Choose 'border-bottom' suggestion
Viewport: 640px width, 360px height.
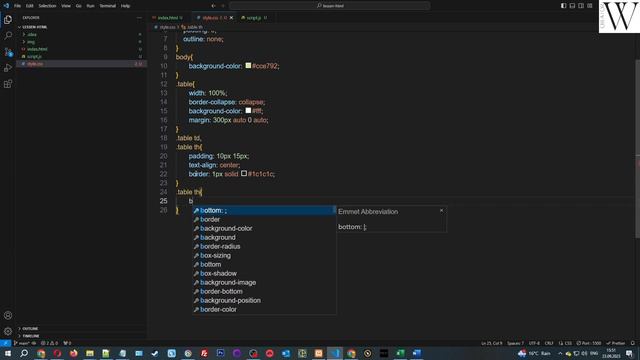264,291
